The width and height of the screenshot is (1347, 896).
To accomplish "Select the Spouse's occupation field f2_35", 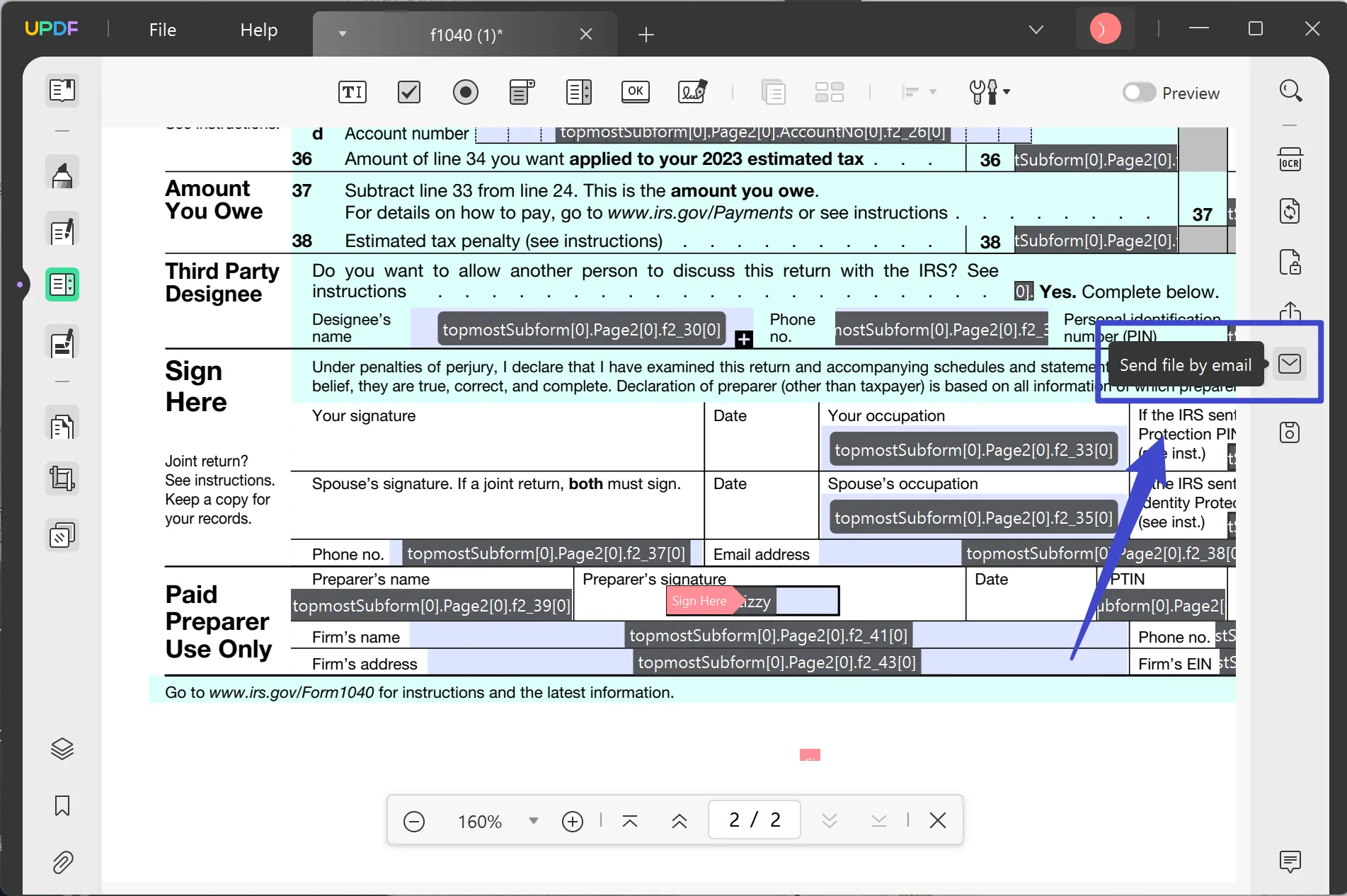I will click(973, 517).
